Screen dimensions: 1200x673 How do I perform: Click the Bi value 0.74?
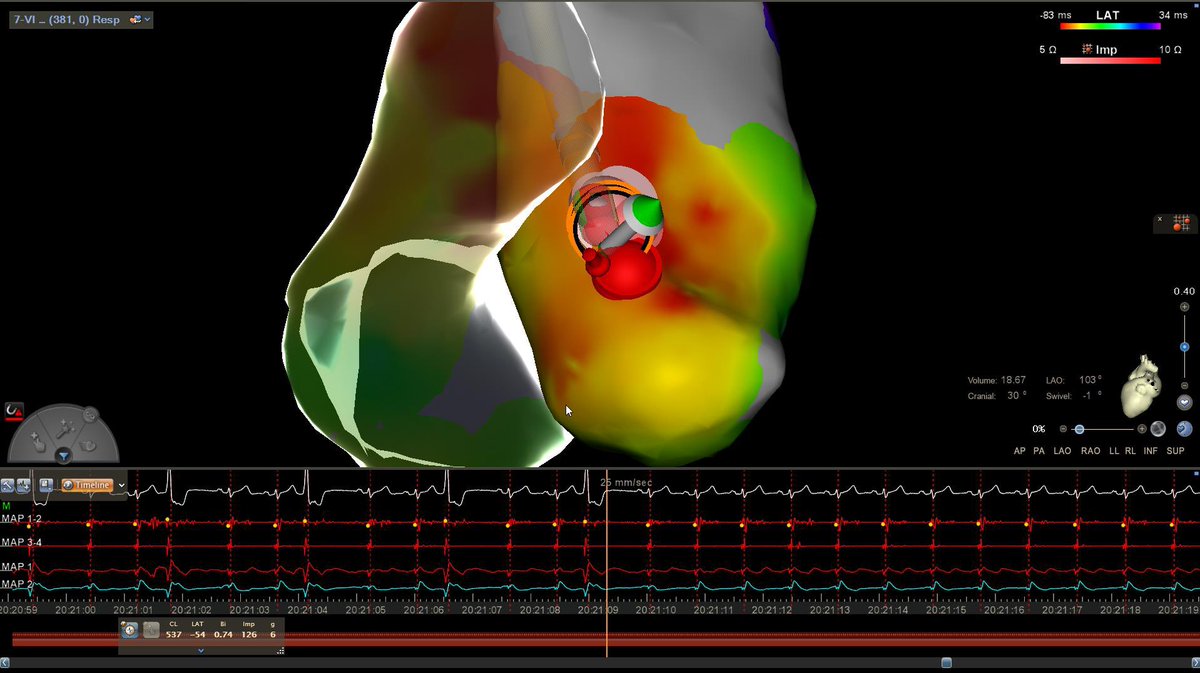pyautogui.click(x=223, y=635)
